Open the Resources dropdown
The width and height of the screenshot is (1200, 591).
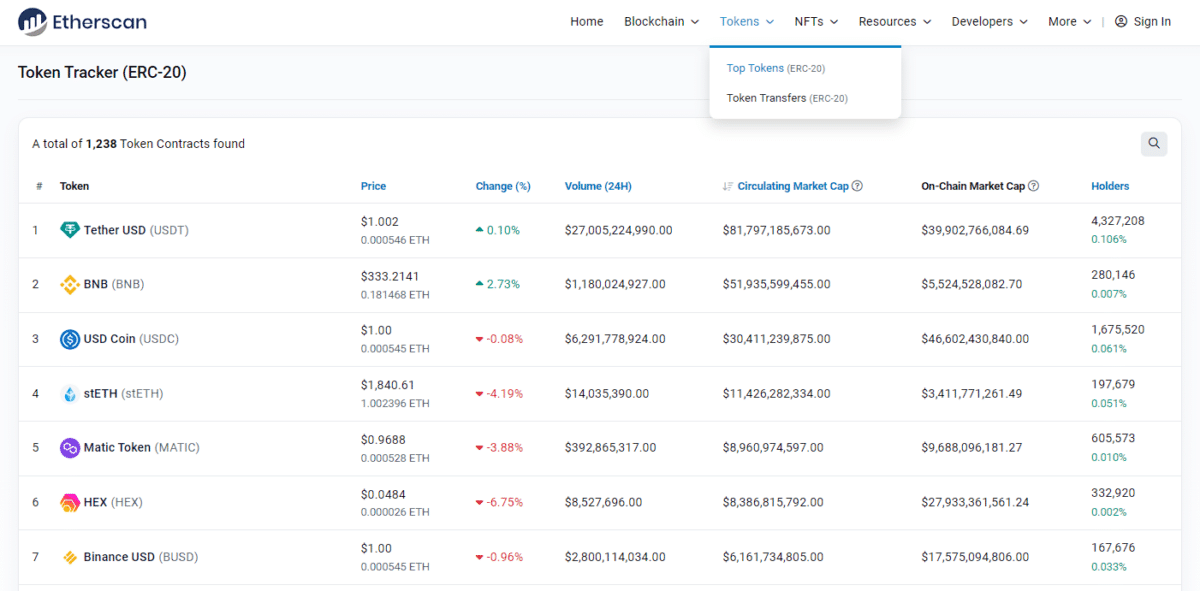(894, 21)
